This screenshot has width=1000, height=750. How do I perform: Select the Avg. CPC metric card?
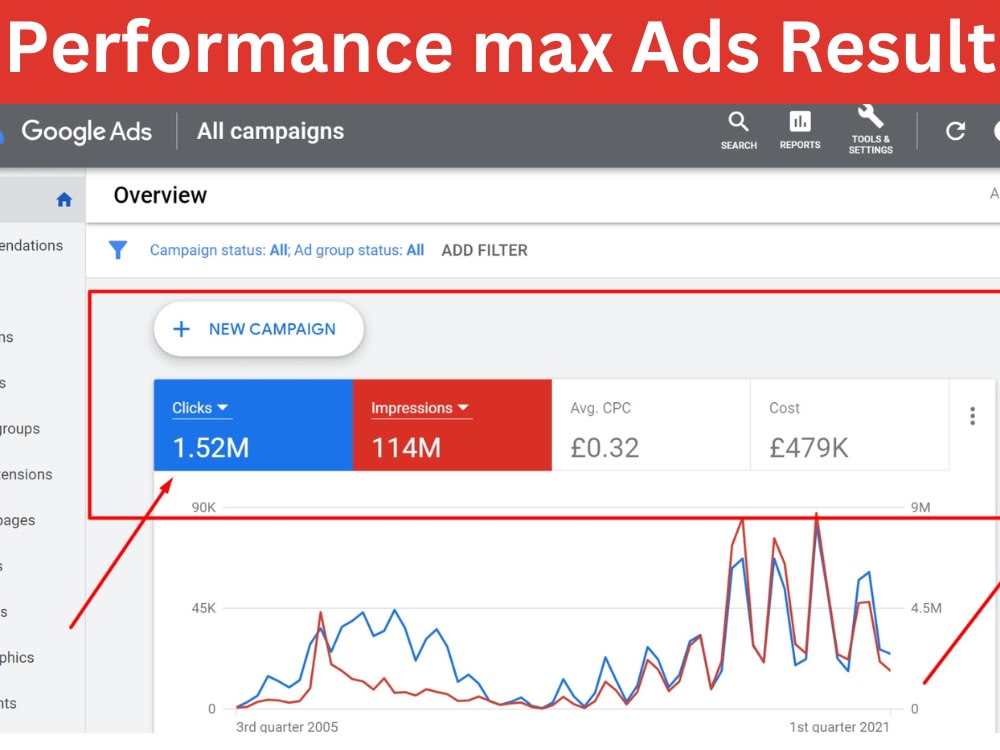point(651,425)
